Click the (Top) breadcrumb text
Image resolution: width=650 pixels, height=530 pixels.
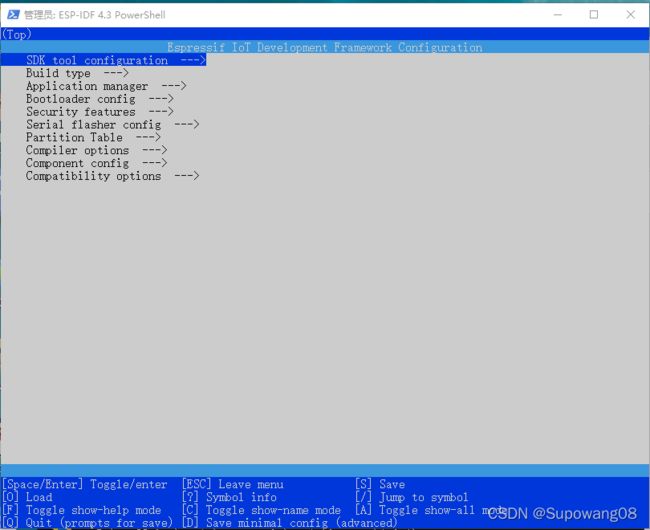17,34
